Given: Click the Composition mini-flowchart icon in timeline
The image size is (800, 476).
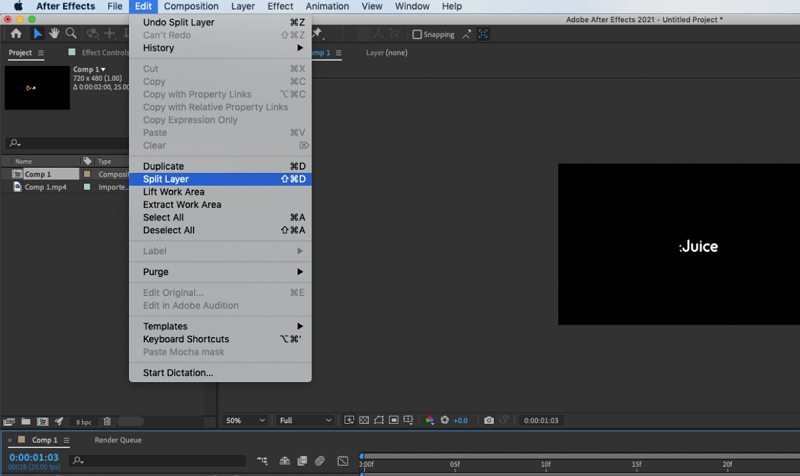Looking at the screenshot, I should (262, 461).
